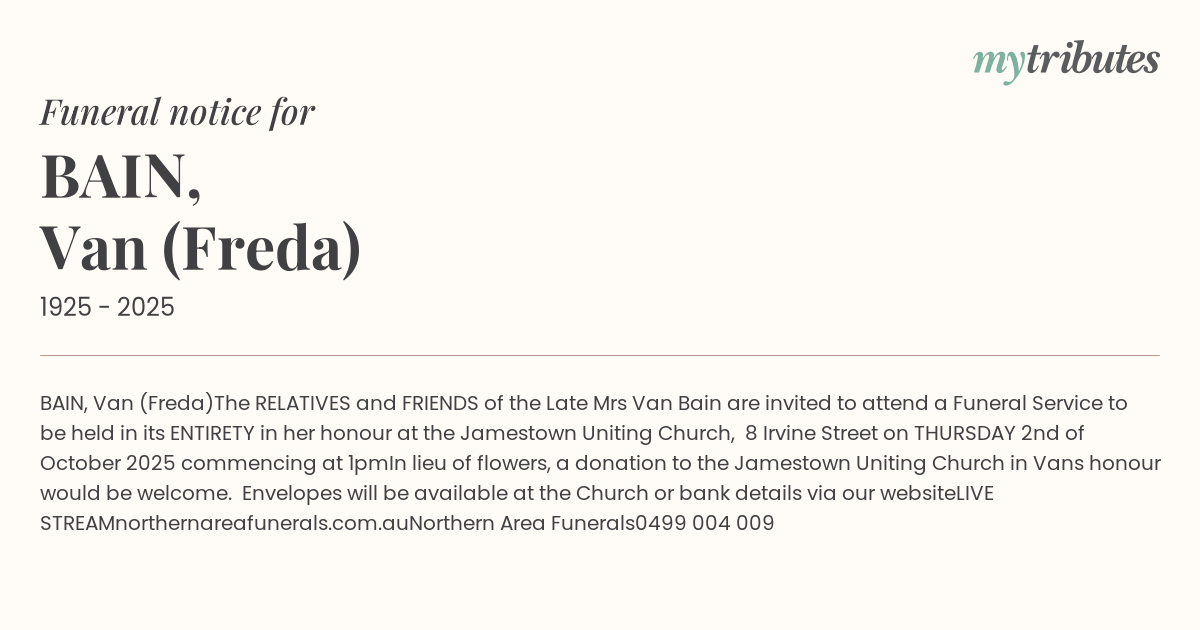Click the word "FRIENDS" in the notice

tap(440, 403)
